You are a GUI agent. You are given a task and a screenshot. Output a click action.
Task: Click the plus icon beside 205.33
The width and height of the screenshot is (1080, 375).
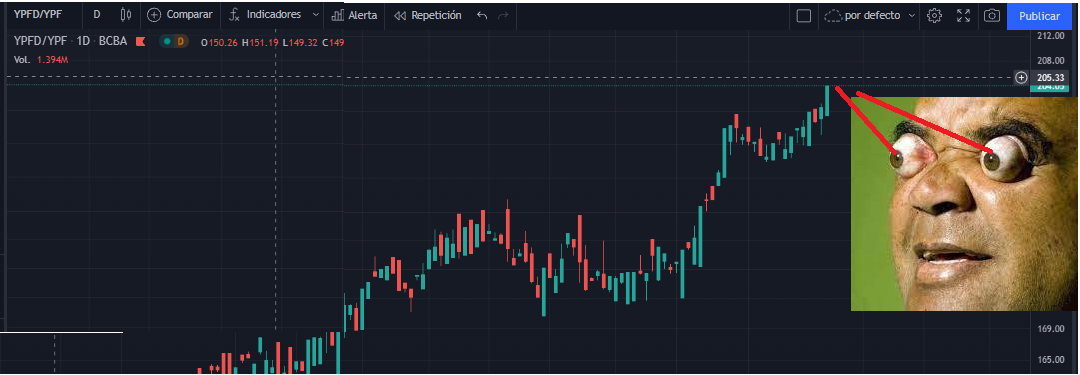coord(1021,77)
